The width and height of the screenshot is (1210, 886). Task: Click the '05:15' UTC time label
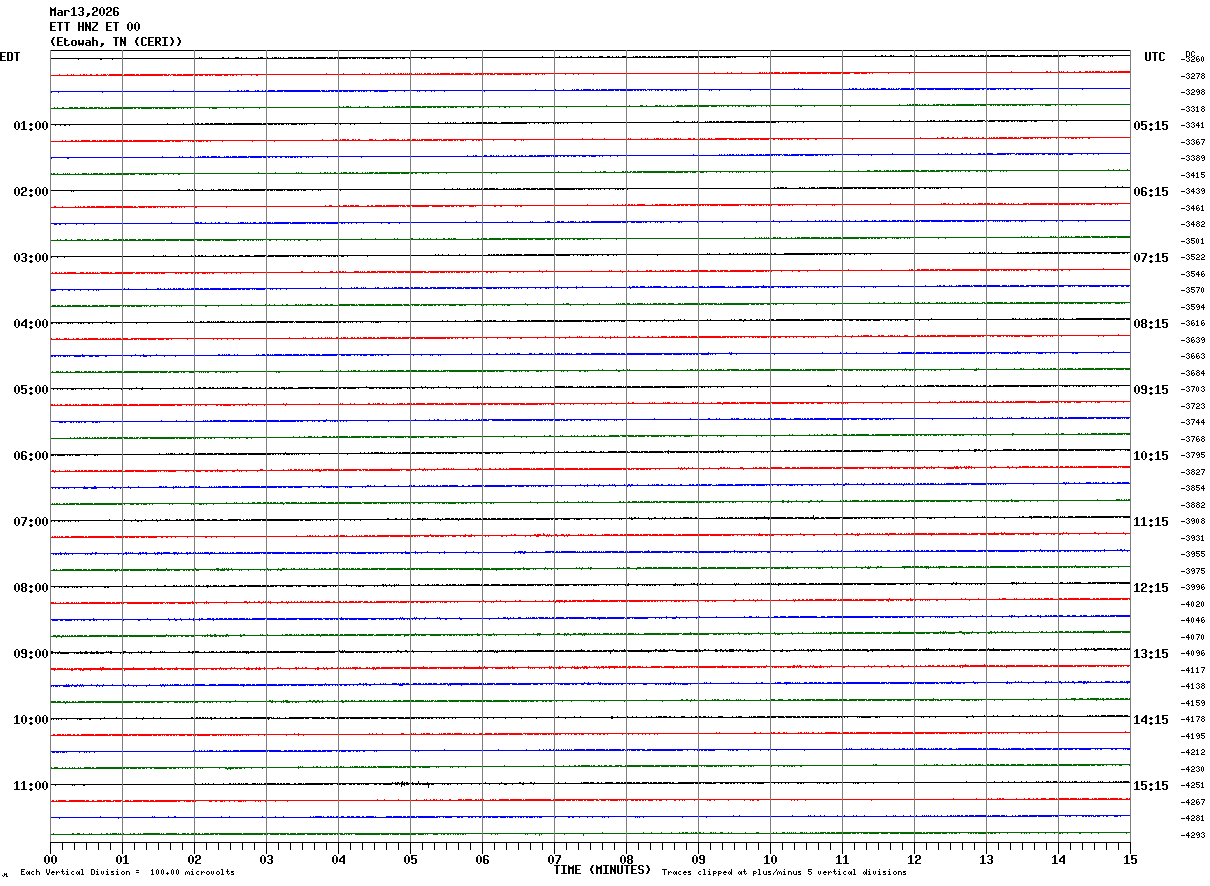[x=1151, y=126]
